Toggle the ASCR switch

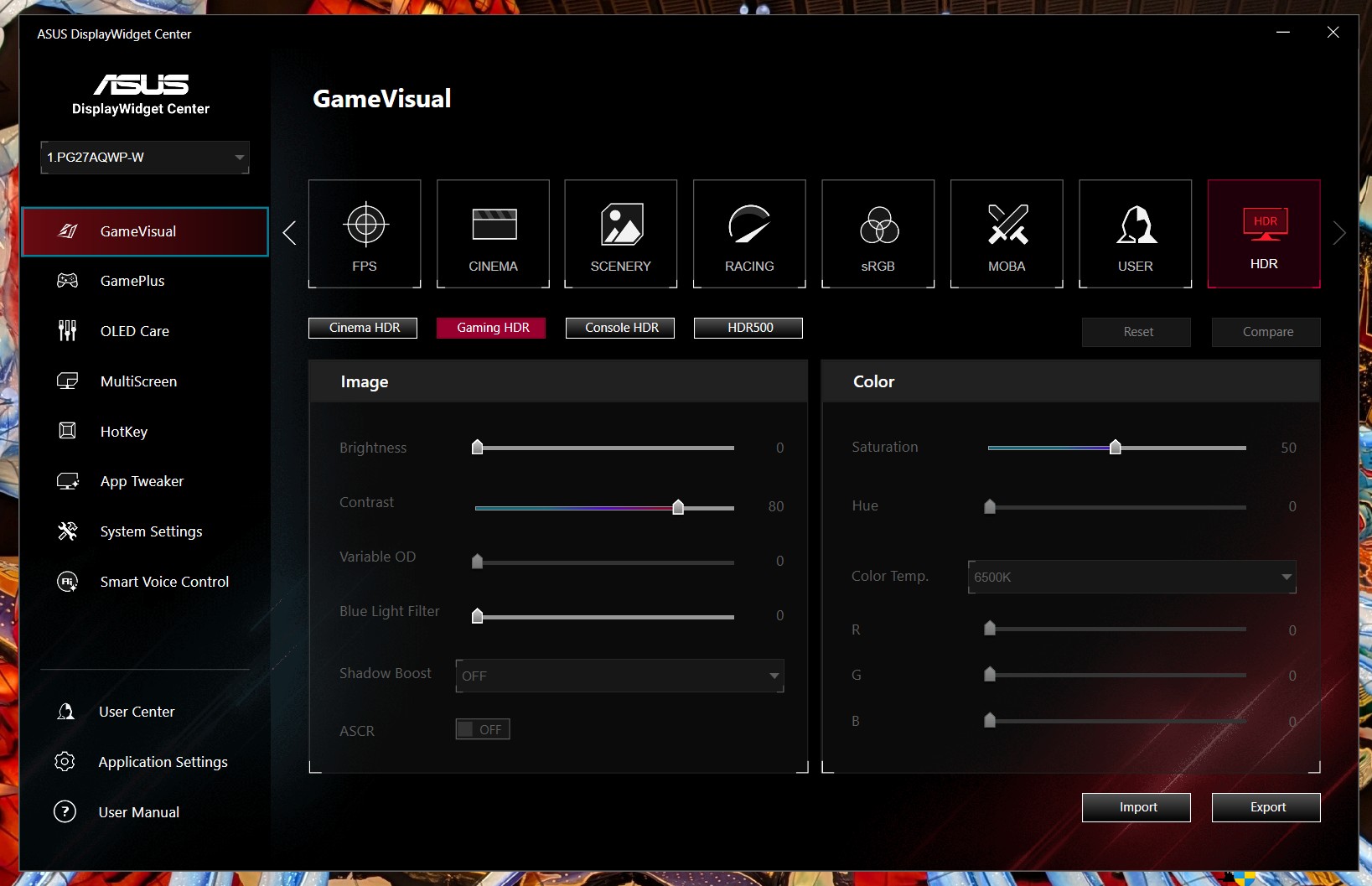click(x=483, y=729)
